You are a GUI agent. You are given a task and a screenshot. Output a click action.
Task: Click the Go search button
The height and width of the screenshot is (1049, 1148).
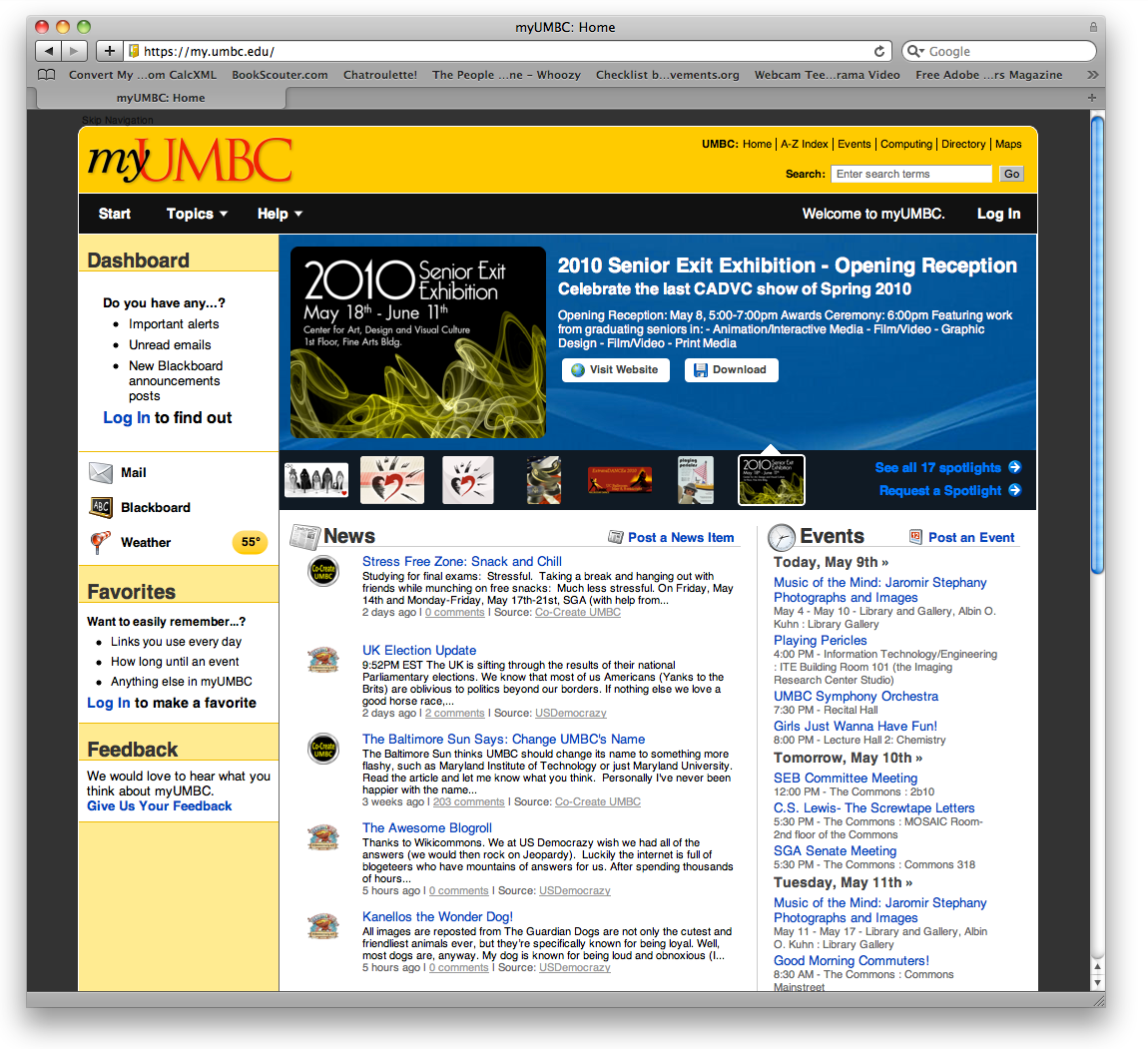(1012, 174)
